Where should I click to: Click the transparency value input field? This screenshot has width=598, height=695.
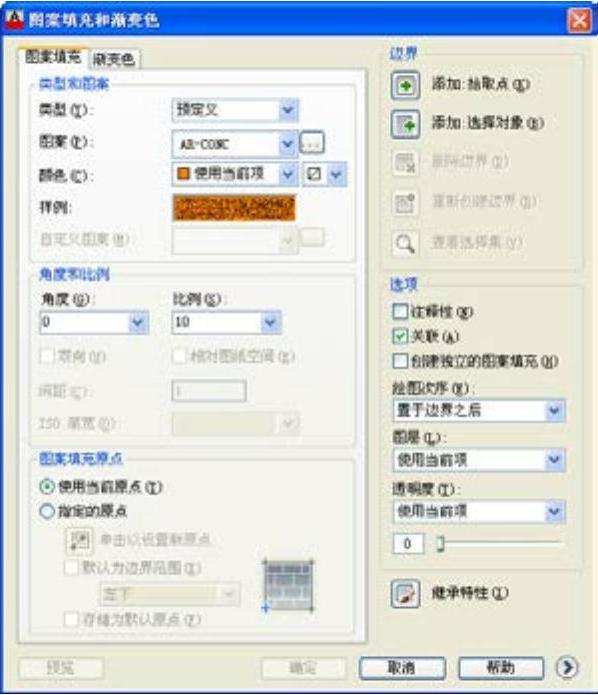408,543
